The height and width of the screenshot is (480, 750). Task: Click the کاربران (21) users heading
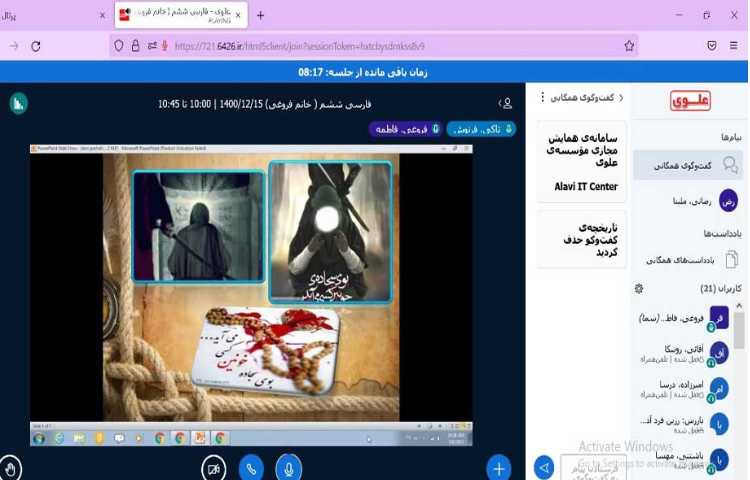coord(721,289)
